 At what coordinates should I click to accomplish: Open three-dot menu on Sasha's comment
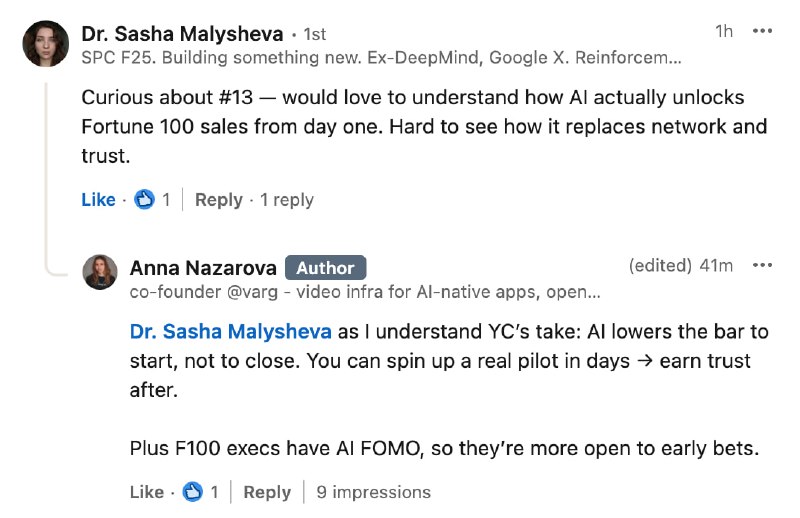pos(762,31)
